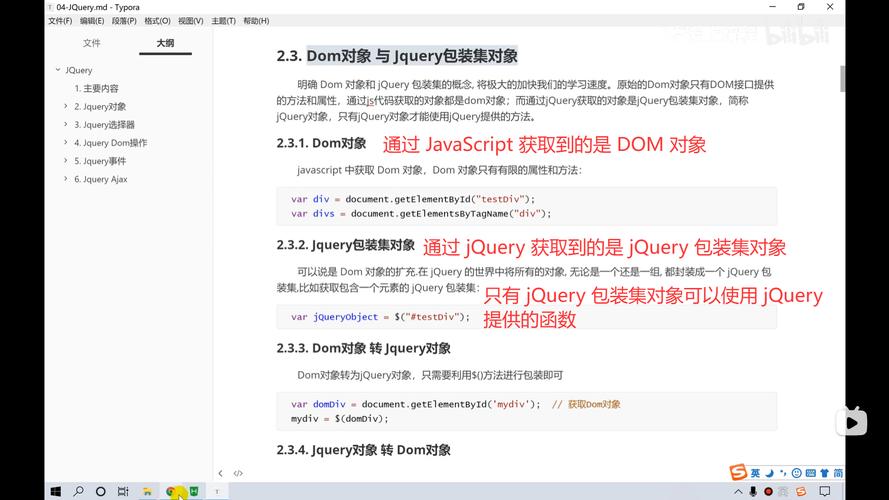The height and width of the screenshot is (500, 889).
Task: Expand the 3. Jquery选择器 outline arrow
Action: [x=66, y=124]
